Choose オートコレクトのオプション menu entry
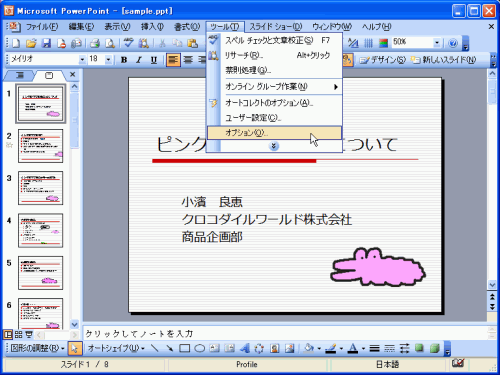500x375 pixels. [274, 103]
